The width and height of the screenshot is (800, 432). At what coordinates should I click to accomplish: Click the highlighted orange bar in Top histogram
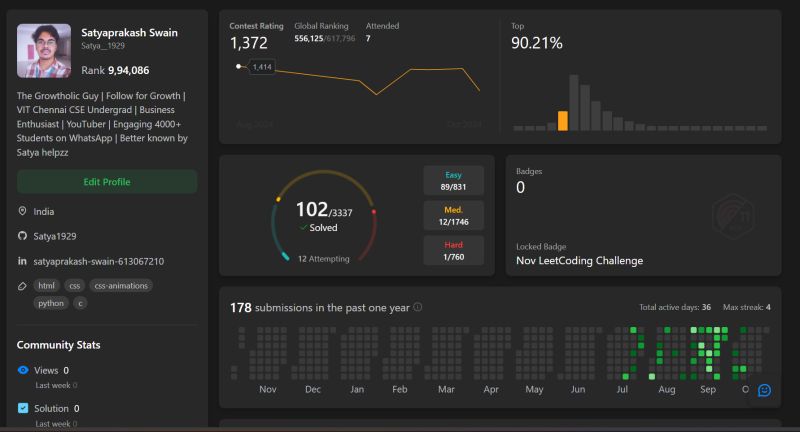pos(563,121)
